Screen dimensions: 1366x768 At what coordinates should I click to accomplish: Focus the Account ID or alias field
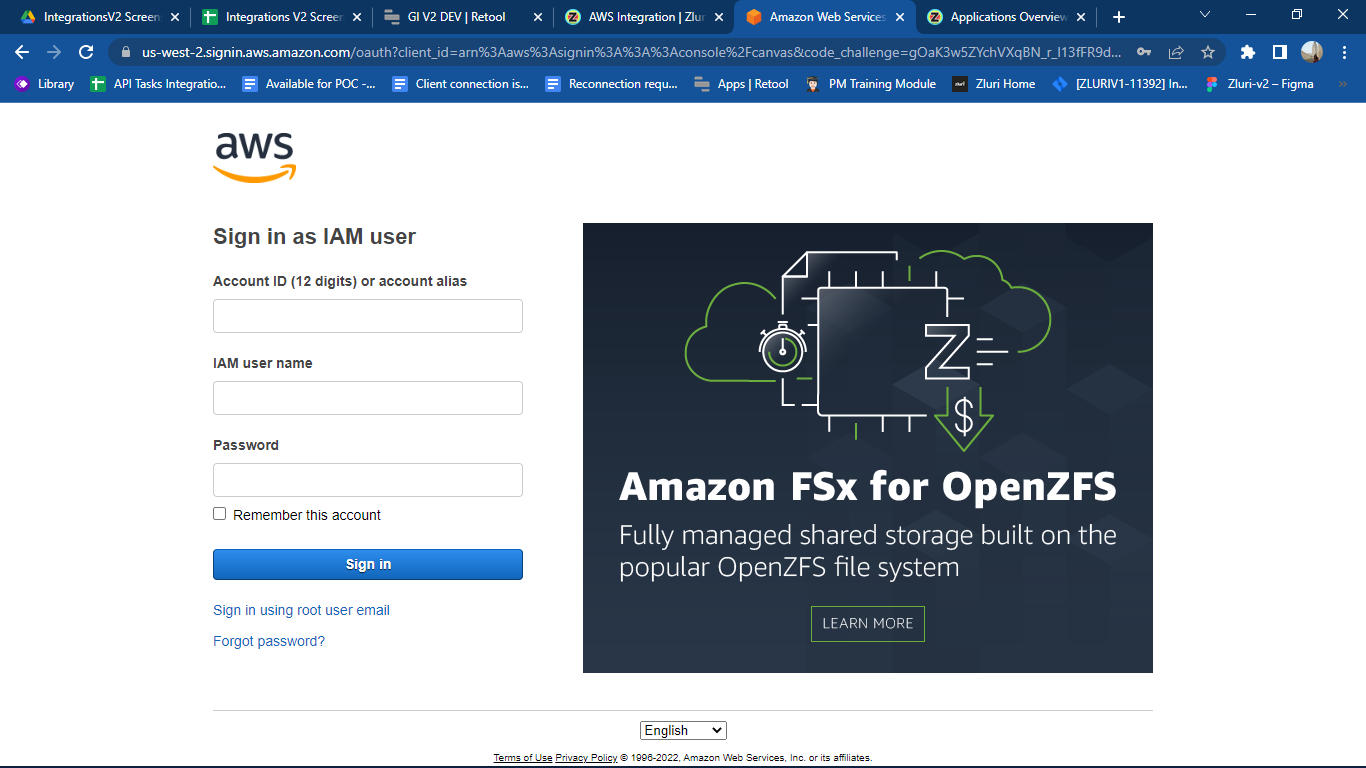pyautogui.click(x=368, y=316)
